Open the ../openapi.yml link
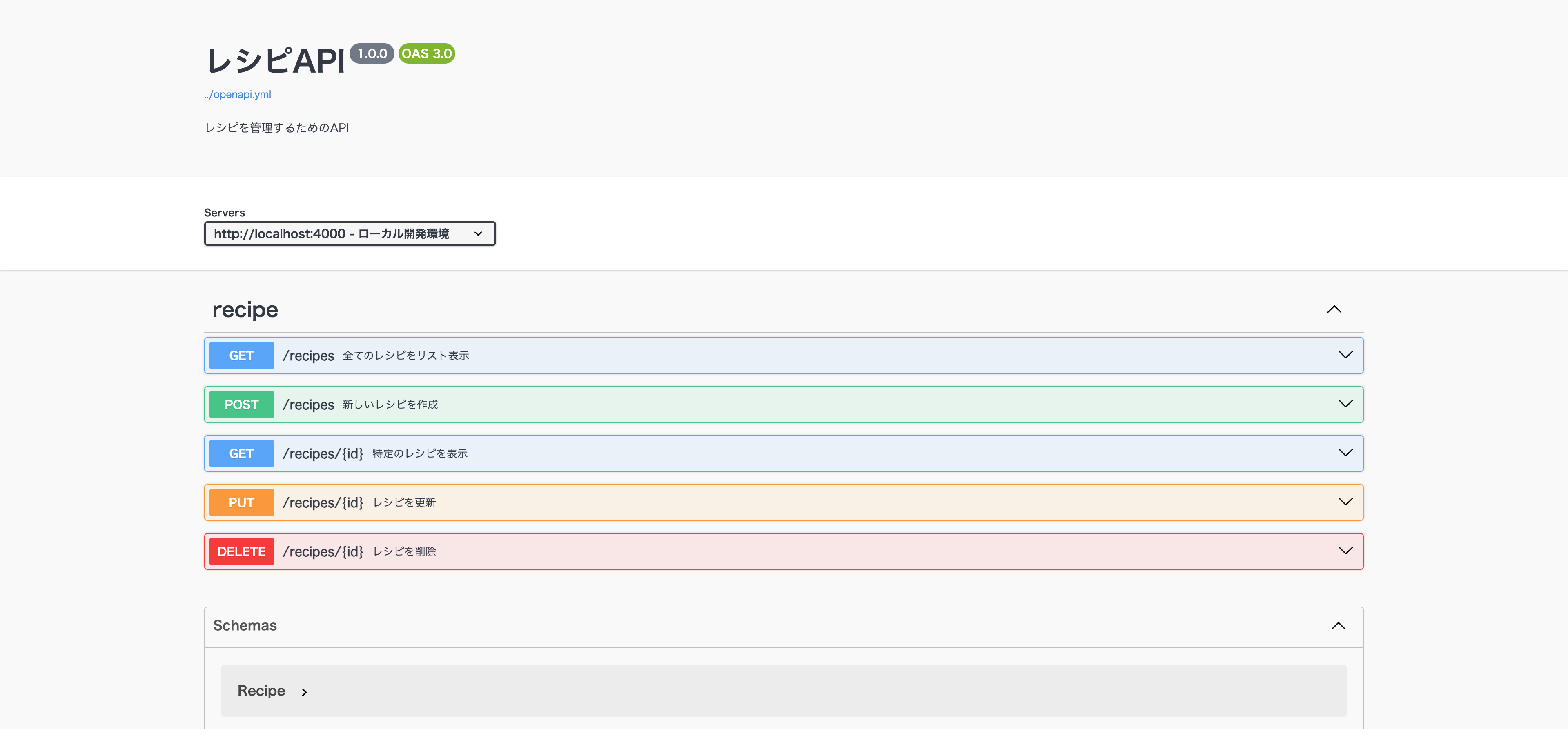The width and height of the screenshot is (1568, 729). coord(237,94)
